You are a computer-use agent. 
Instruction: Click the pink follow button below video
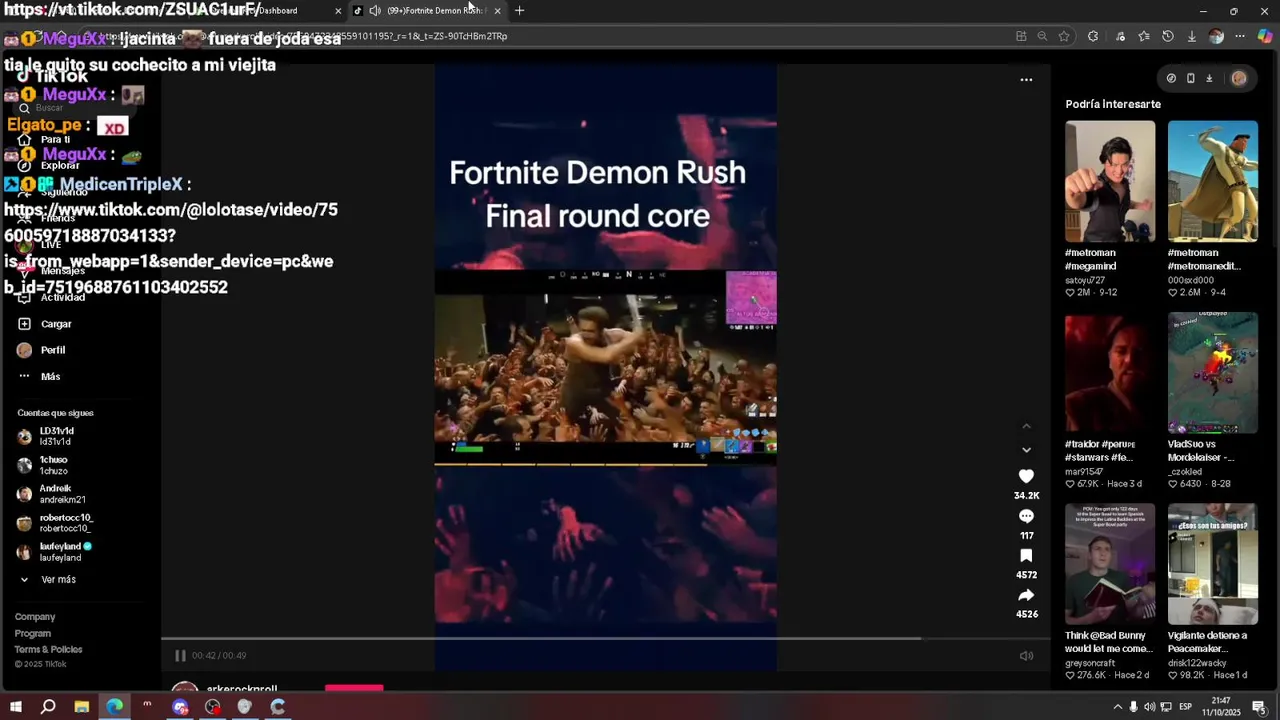click(354, 688)
